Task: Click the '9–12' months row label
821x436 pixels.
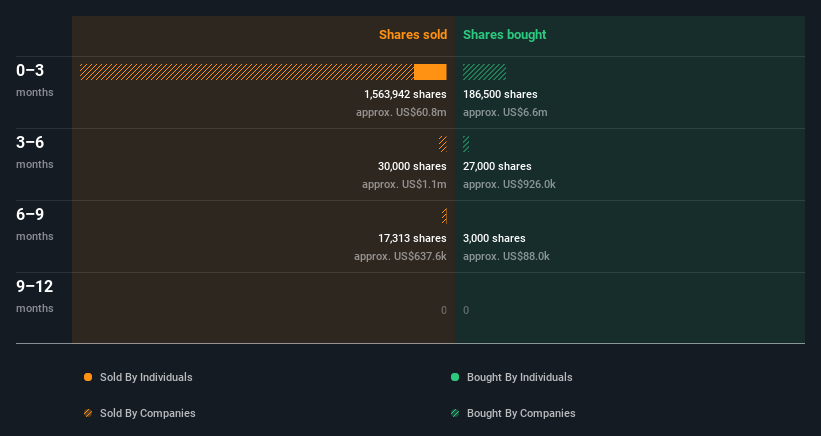Action: pos(35,286)
